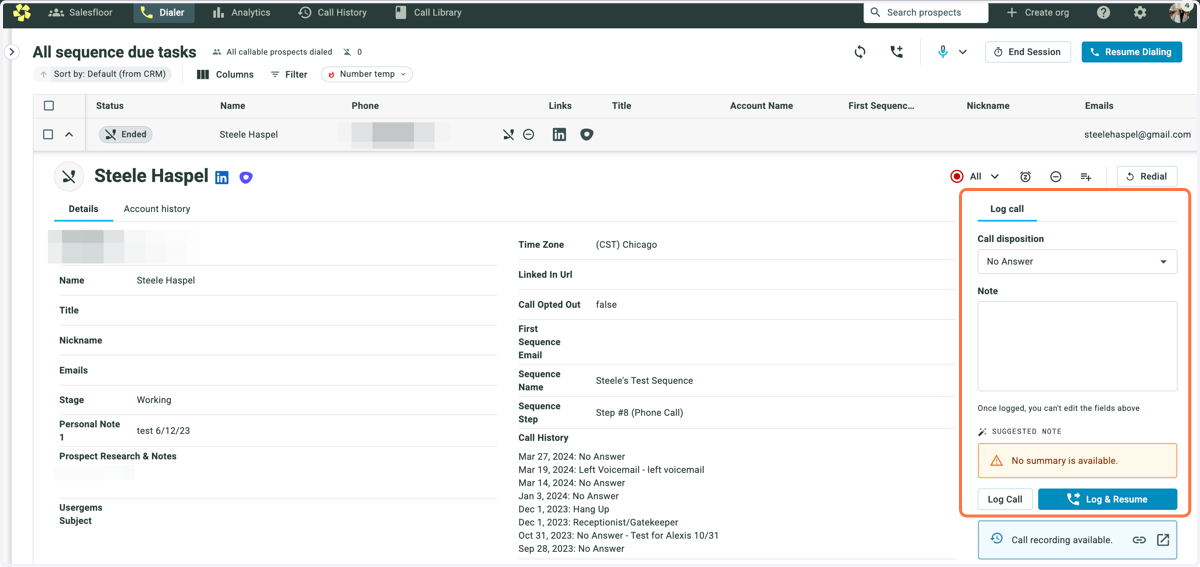Select the Log call tab
The height and width of the screenshot is (567, 1200).
1007,209
